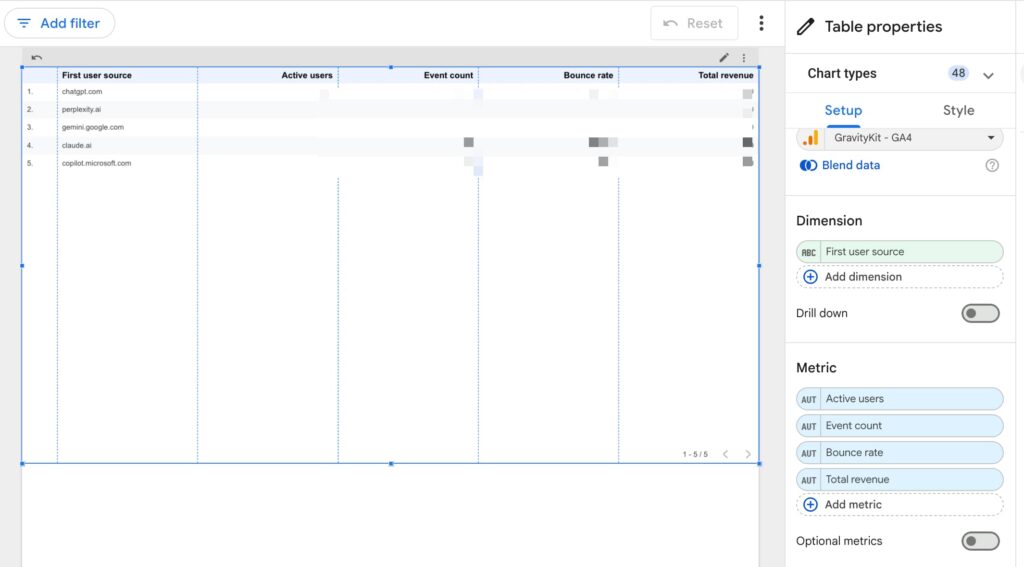Sort by the Total revenue column header

725,75
